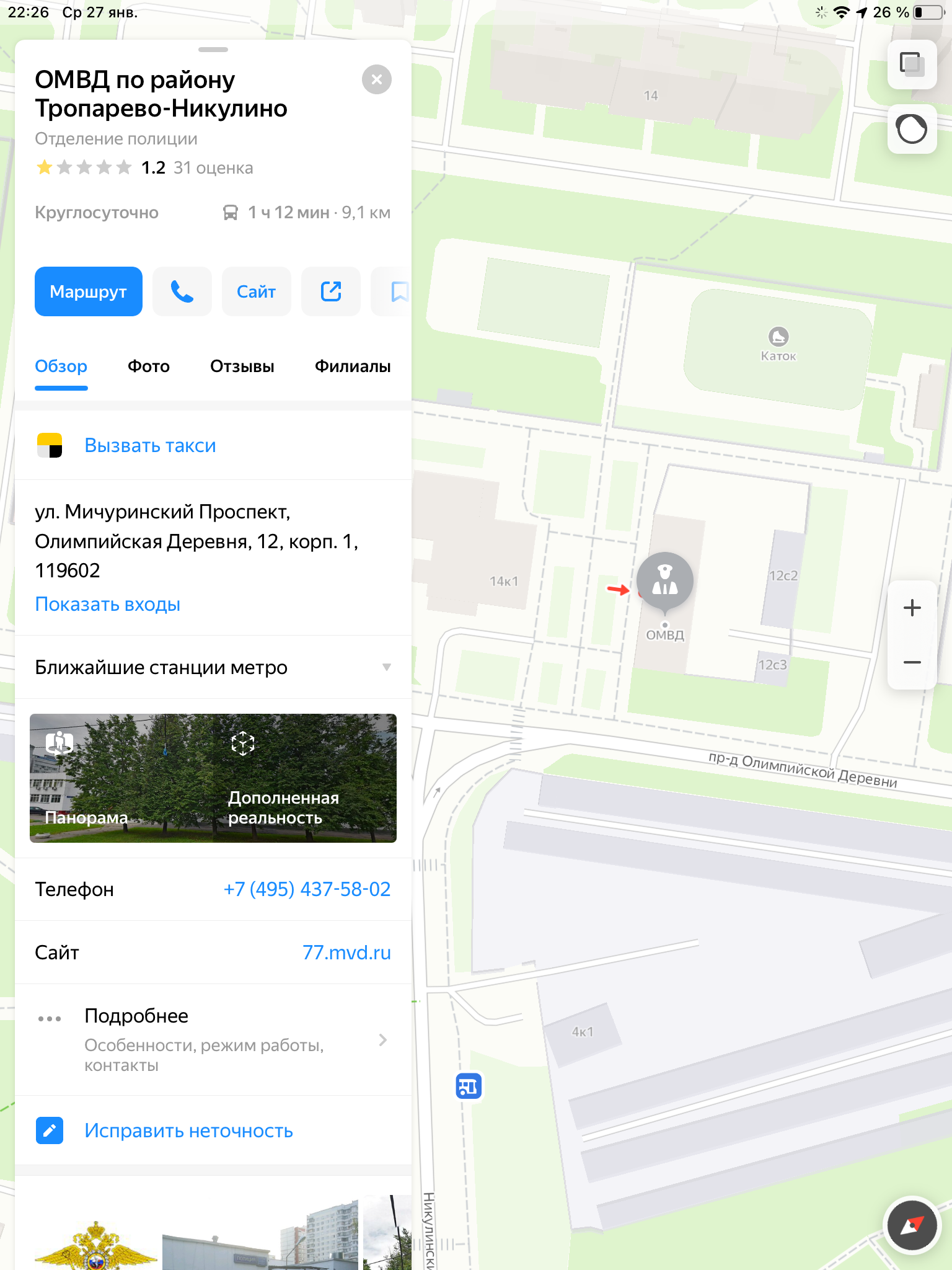Image resolution: width=952 pixels, height=1270 pixels.
Task: Tap the Сайт button
Action: pyautogui.click(x=257, y=291)
